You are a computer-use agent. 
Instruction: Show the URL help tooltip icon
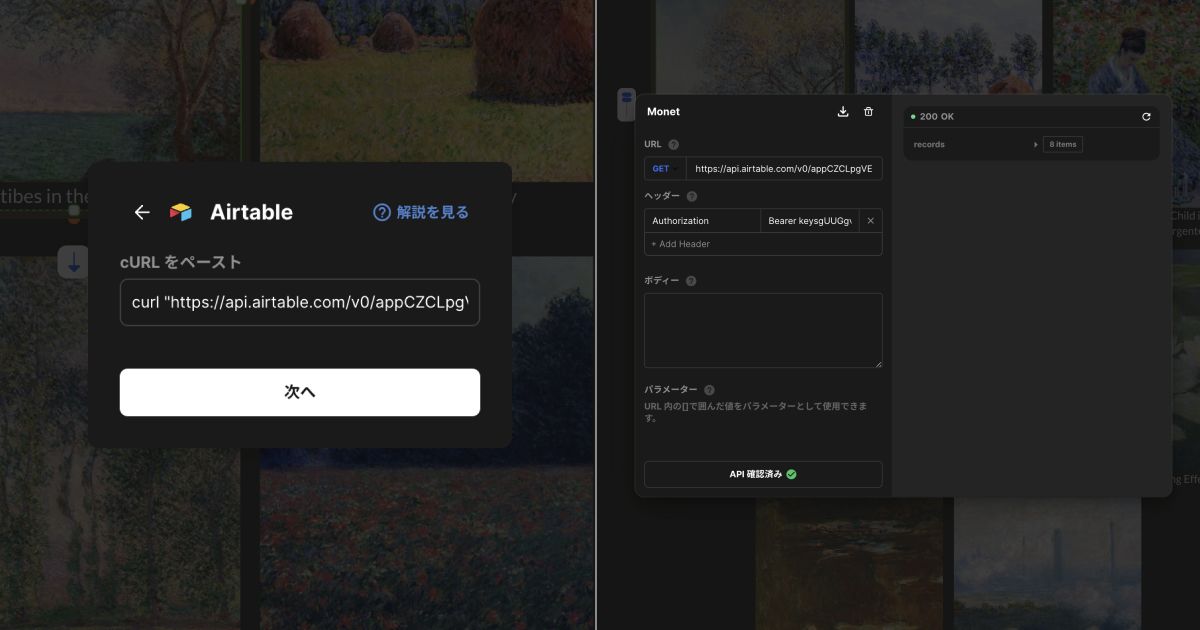point(673,145)
